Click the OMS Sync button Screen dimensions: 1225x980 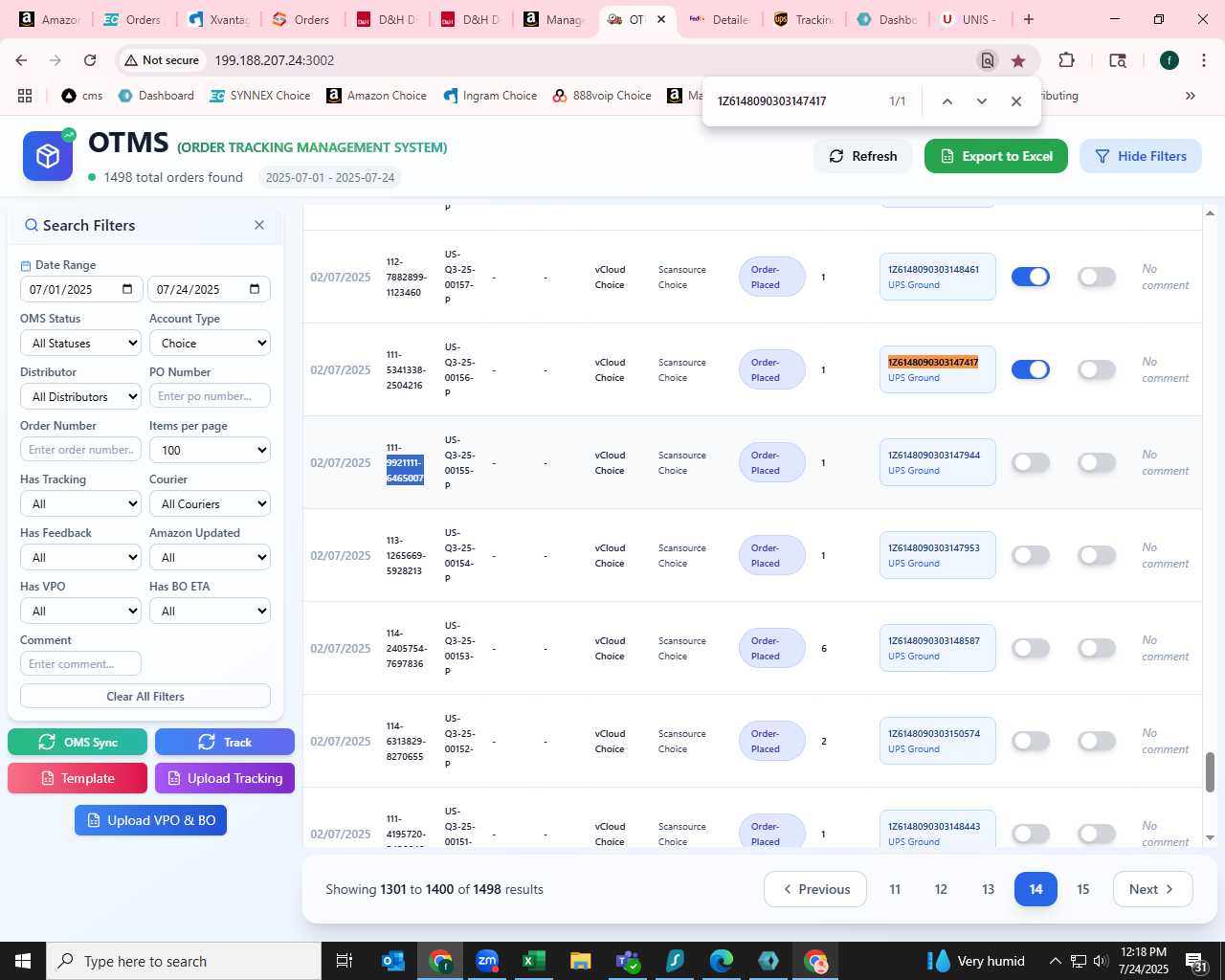[x=78, y=742]
